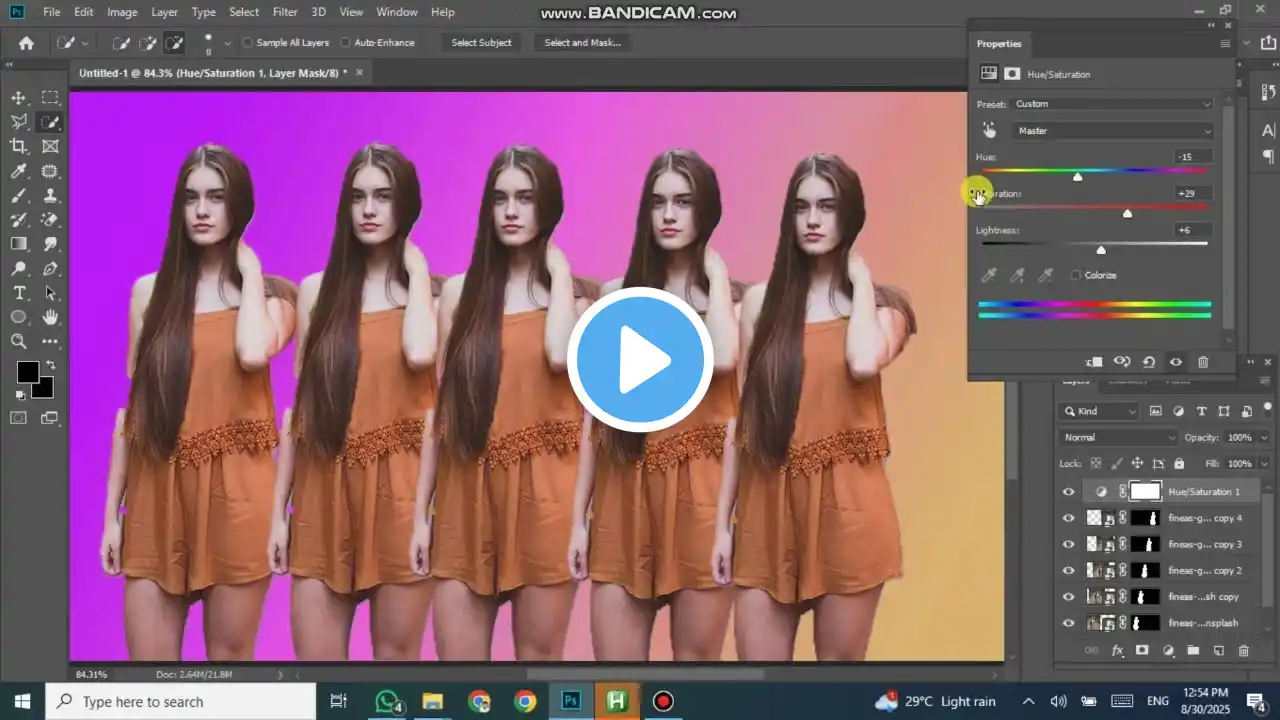Add a layer style with fx icon

(x=1117, y=651)
